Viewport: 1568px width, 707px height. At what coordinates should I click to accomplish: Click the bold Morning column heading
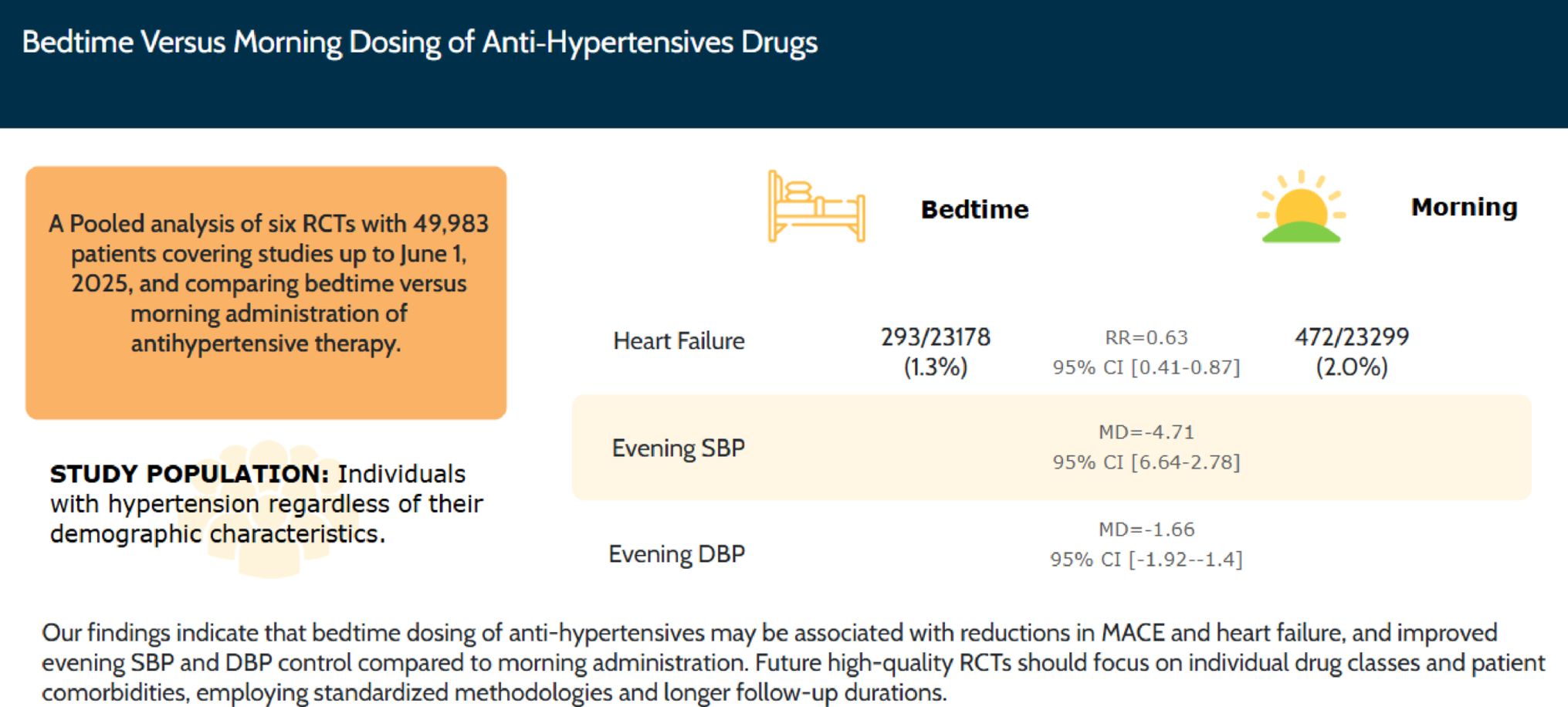coord(1464,207)
